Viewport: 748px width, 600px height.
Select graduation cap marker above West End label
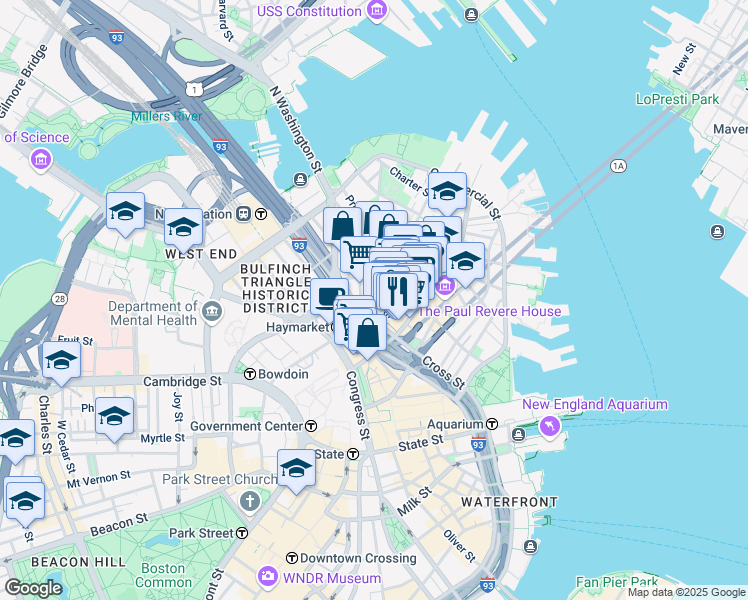pyautogui.click(x=183, y=228)
